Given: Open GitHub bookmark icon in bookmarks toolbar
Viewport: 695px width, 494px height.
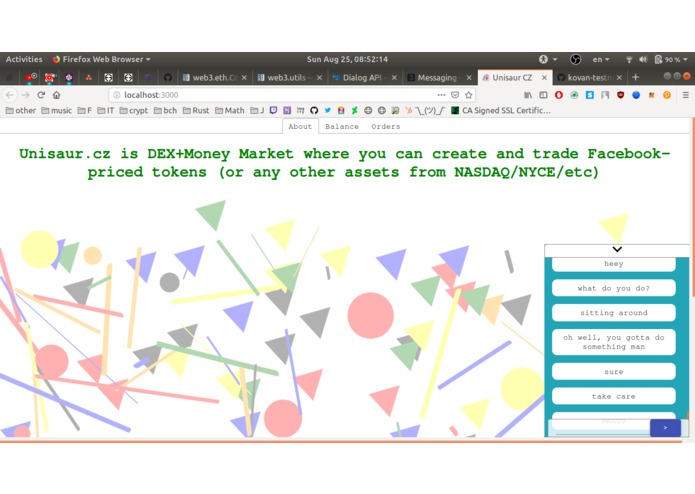Looking at the screenshot, I should click(x=314, y=110).
